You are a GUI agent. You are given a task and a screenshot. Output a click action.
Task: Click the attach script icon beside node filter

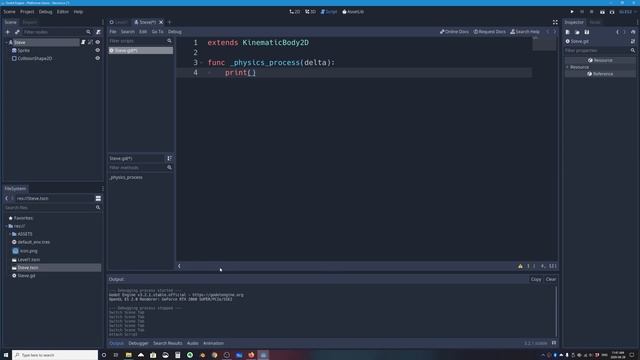click(98, 32)
